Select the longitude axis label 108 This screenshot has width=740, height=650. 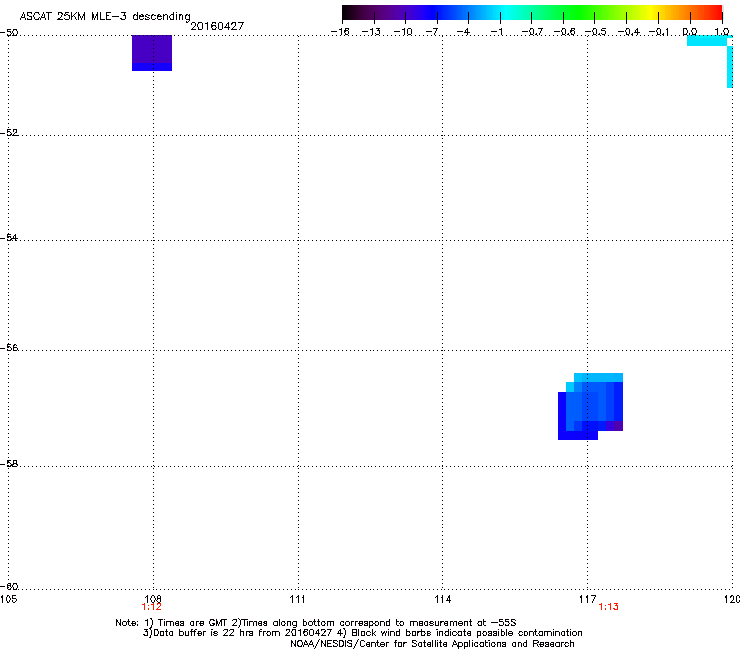pyautogui.click(x=153, y=599)
